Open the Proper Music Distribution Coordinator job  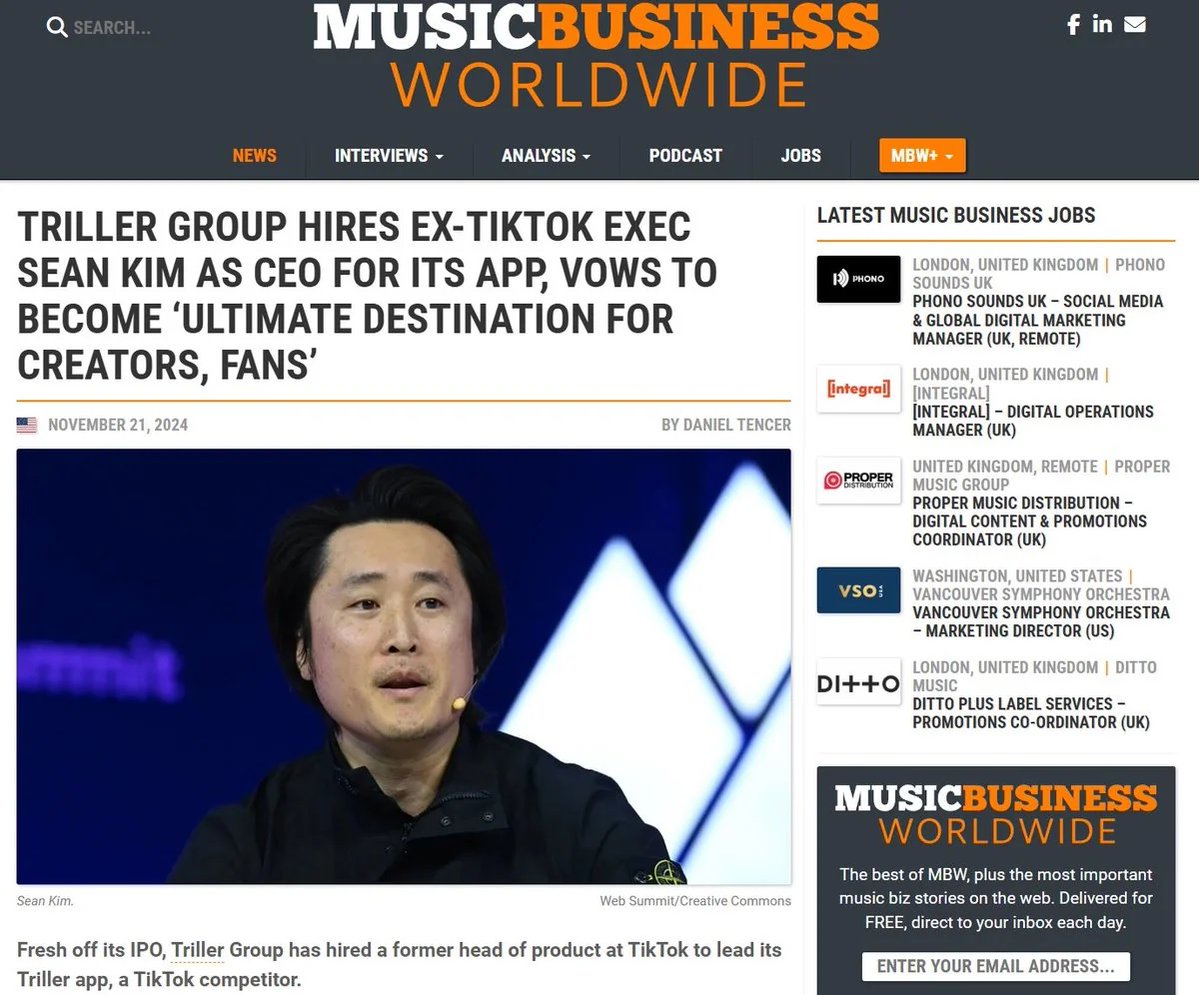(x=1029, y=521)
